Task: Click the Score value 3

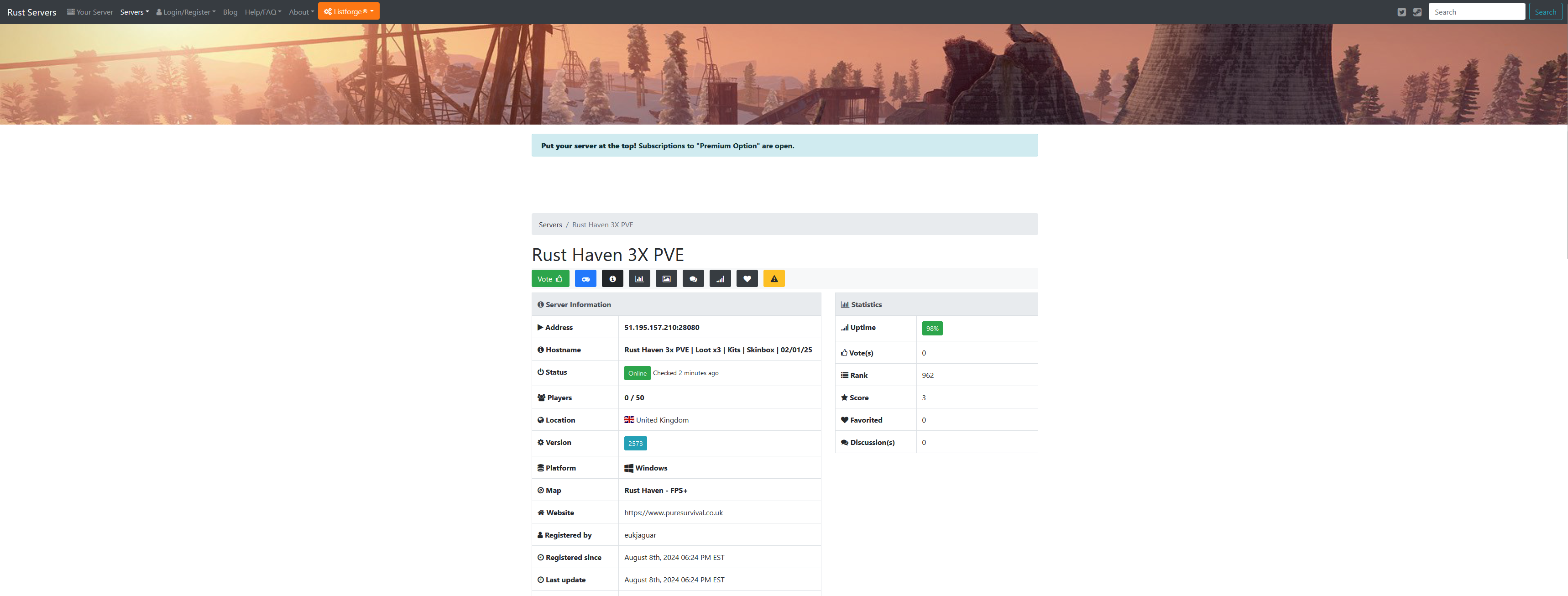Action: (x=923, y=397)
